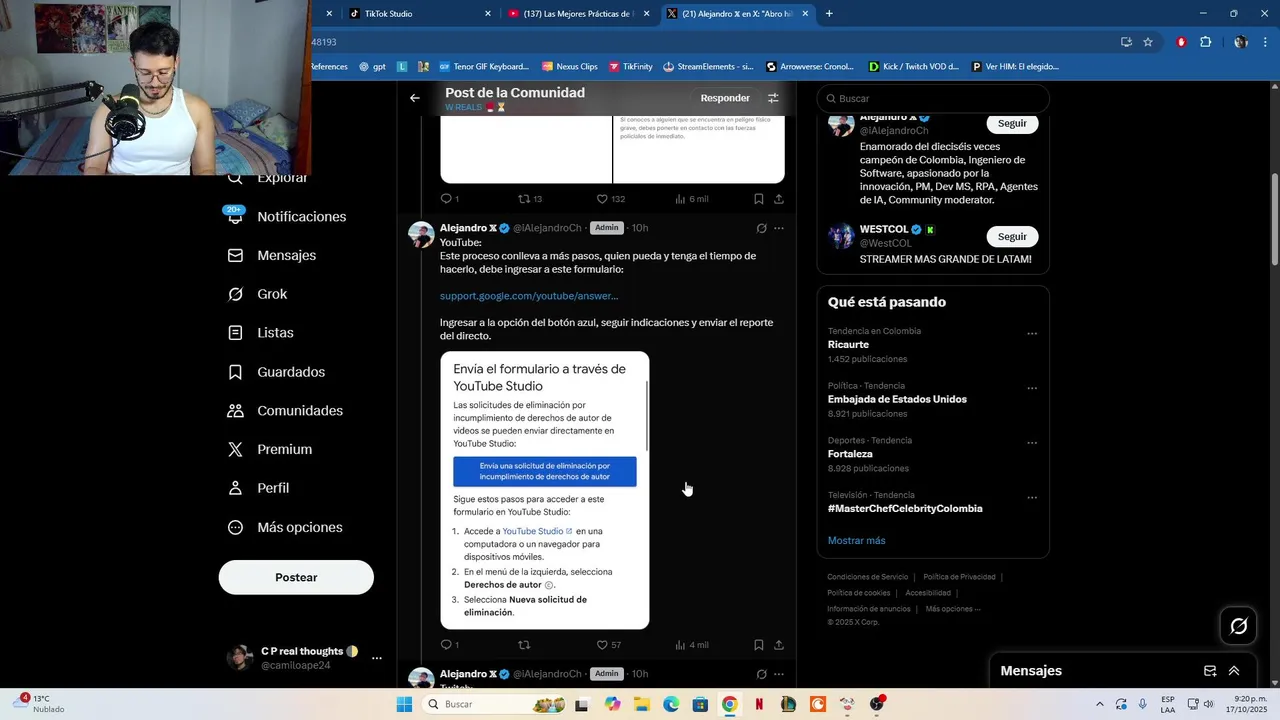Open Windows Start menu

[404, 704]
